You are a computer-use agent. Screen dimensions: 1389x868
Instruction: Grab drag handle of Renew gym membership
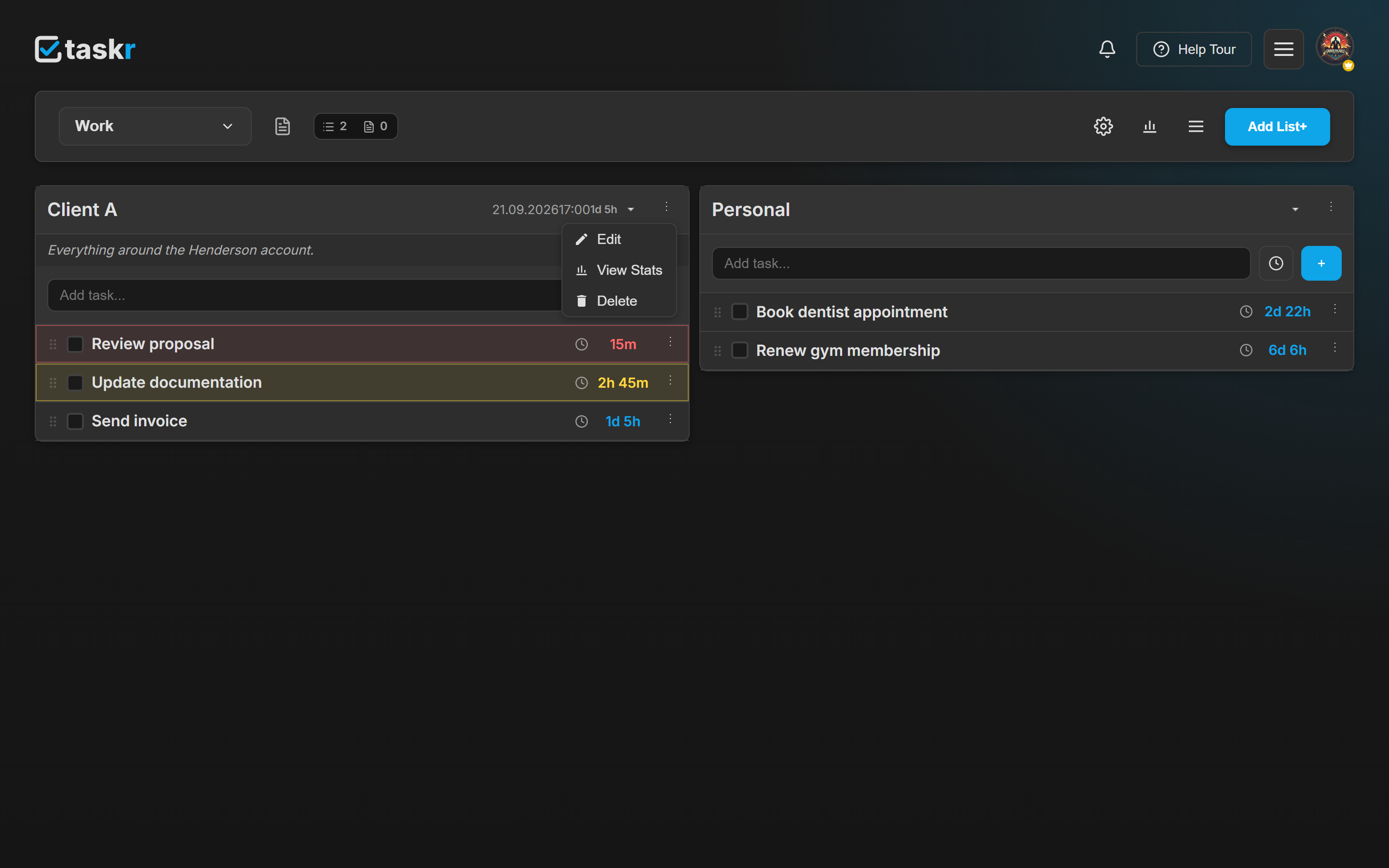718,351
